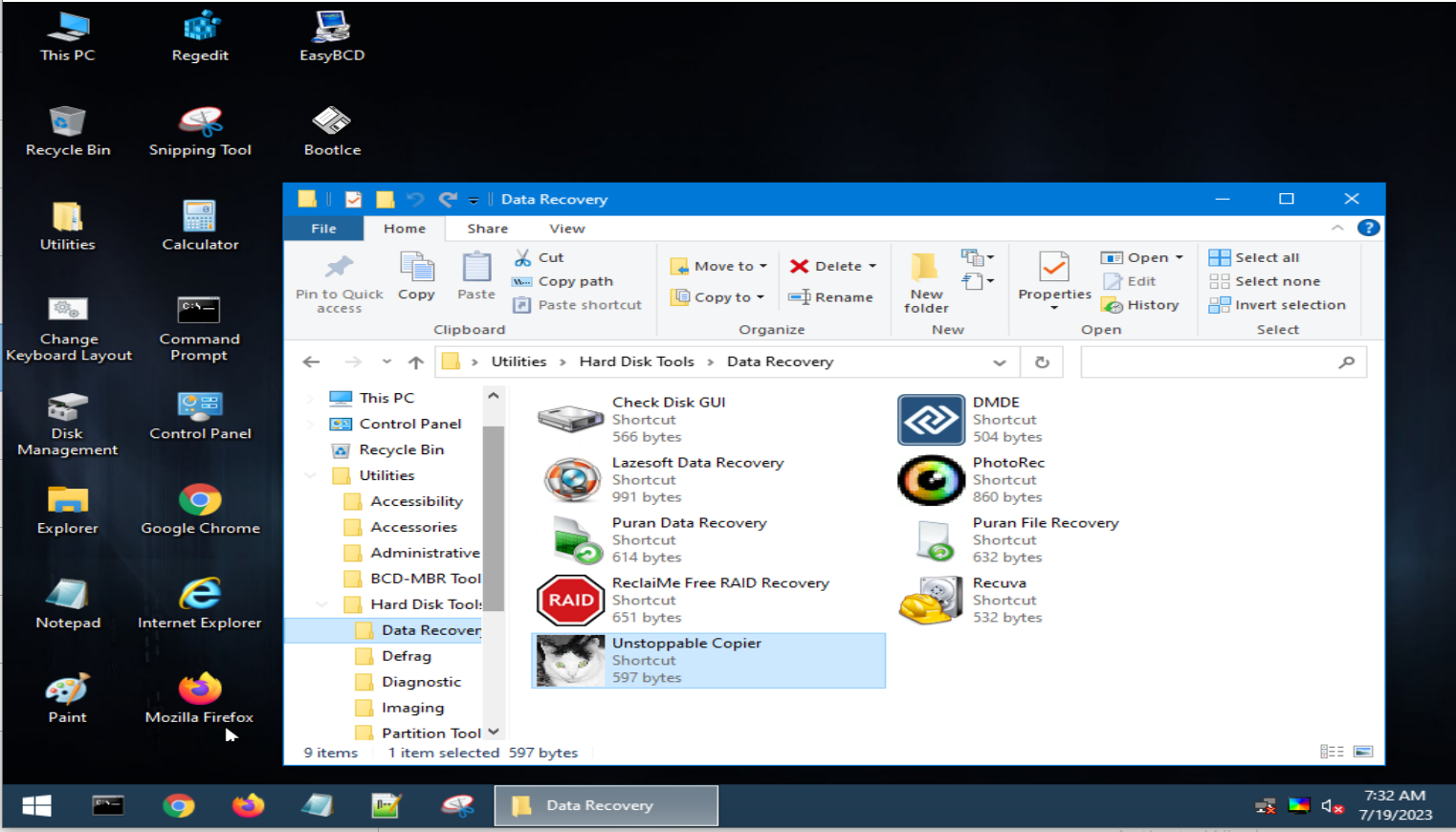1456x832 pixels.
Task: Select the PhotoRec shortcut icon
Action: (931, 480)
